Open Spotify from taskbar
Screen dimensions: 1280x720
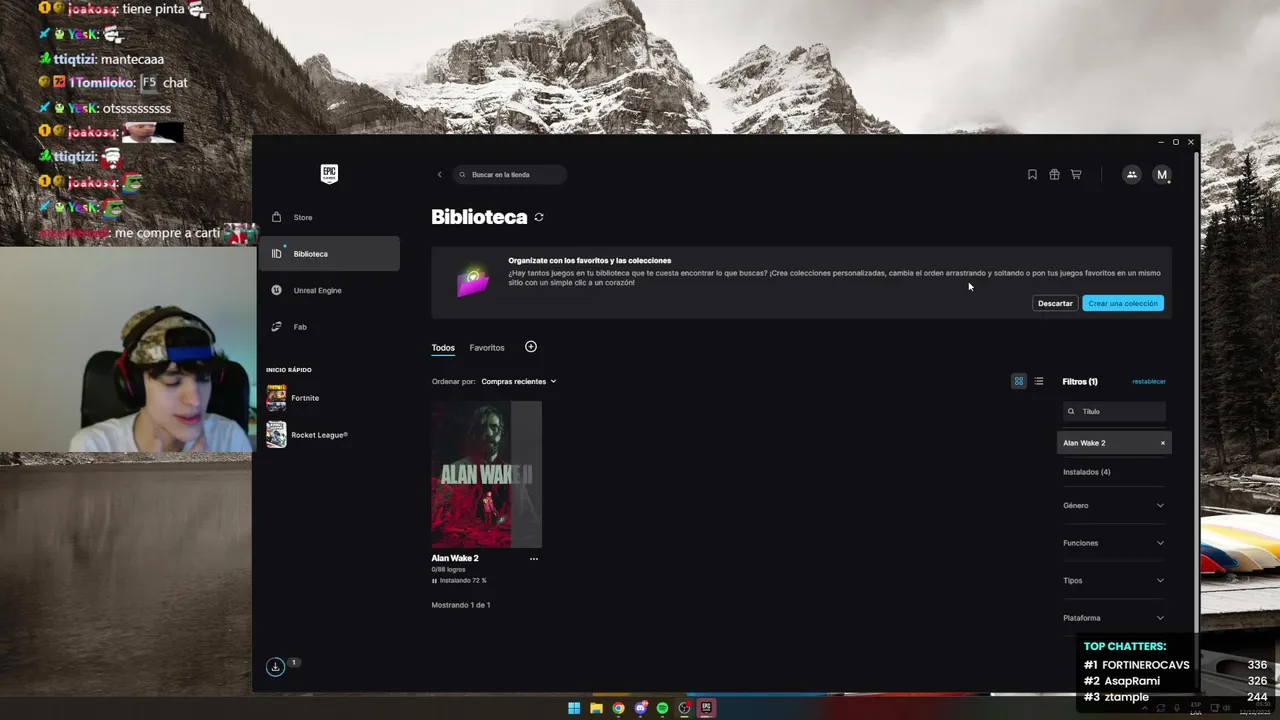click(662, 708)
